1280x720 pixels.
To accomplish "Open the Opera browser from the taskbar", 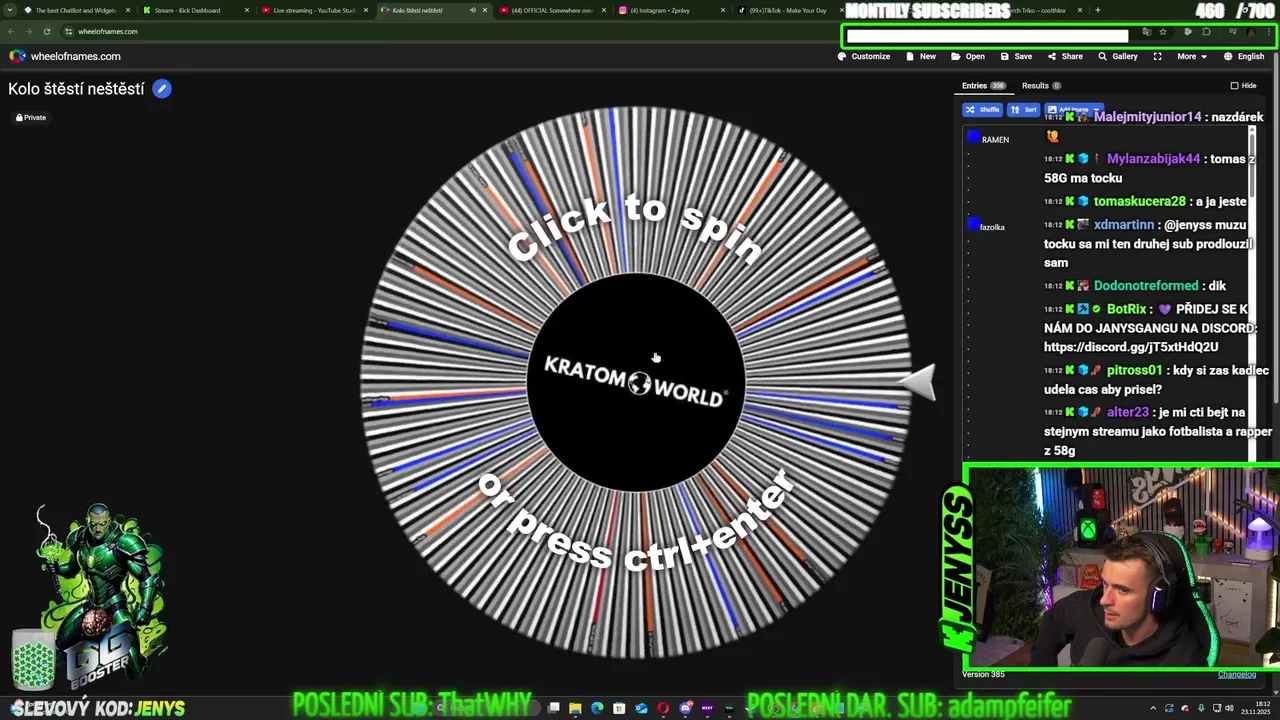I will [x=663, y=708].
